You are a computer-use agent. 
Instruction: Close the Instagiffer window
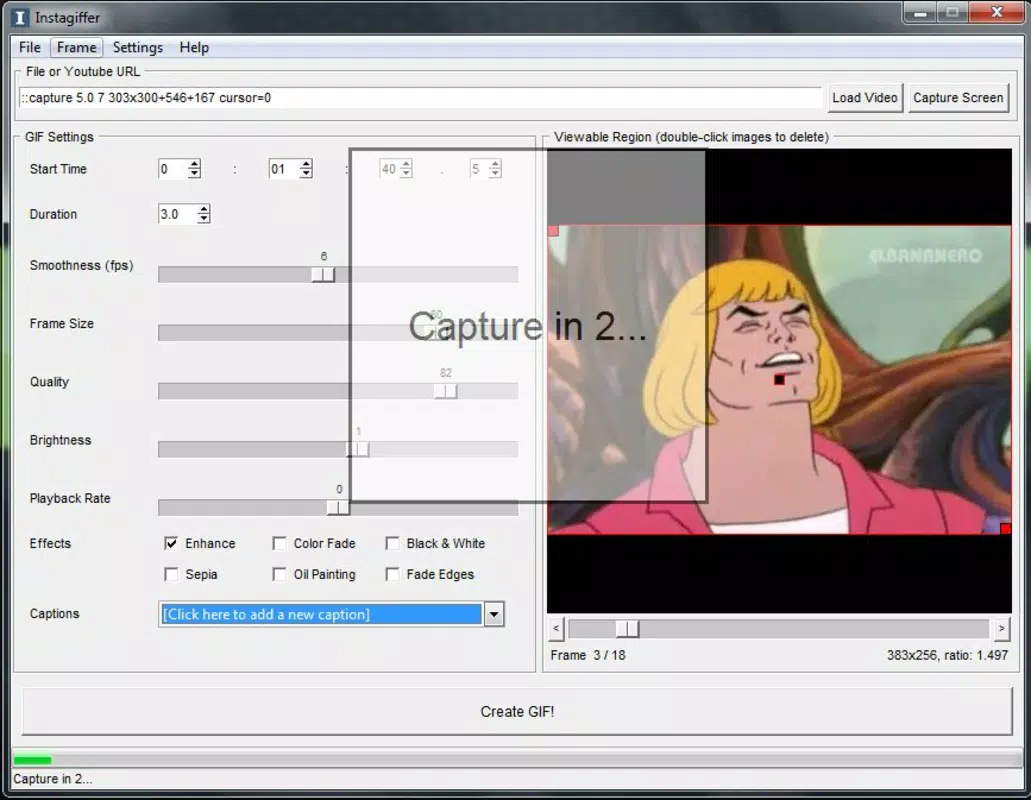coord(997,12)
